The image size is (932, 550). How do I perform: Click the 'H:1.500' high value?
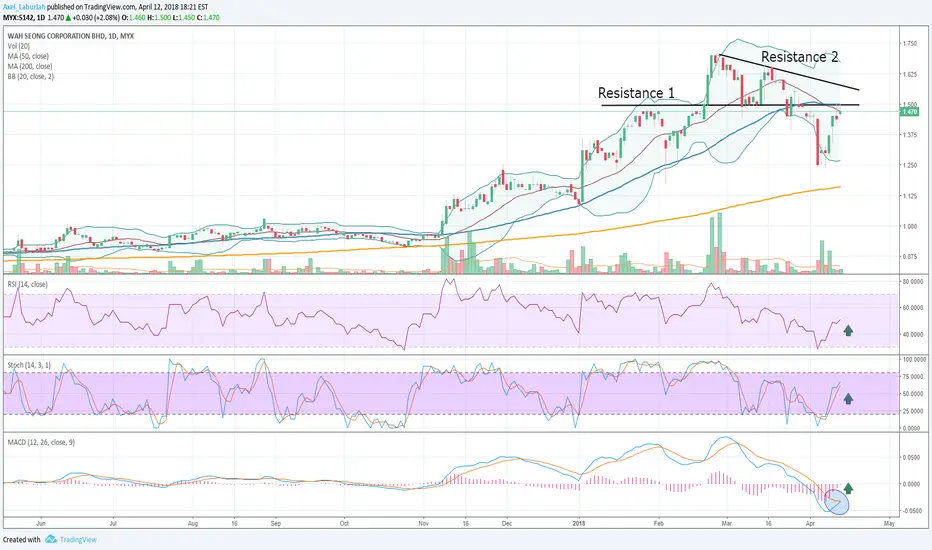pyautogui.click(x=159, y=18)
